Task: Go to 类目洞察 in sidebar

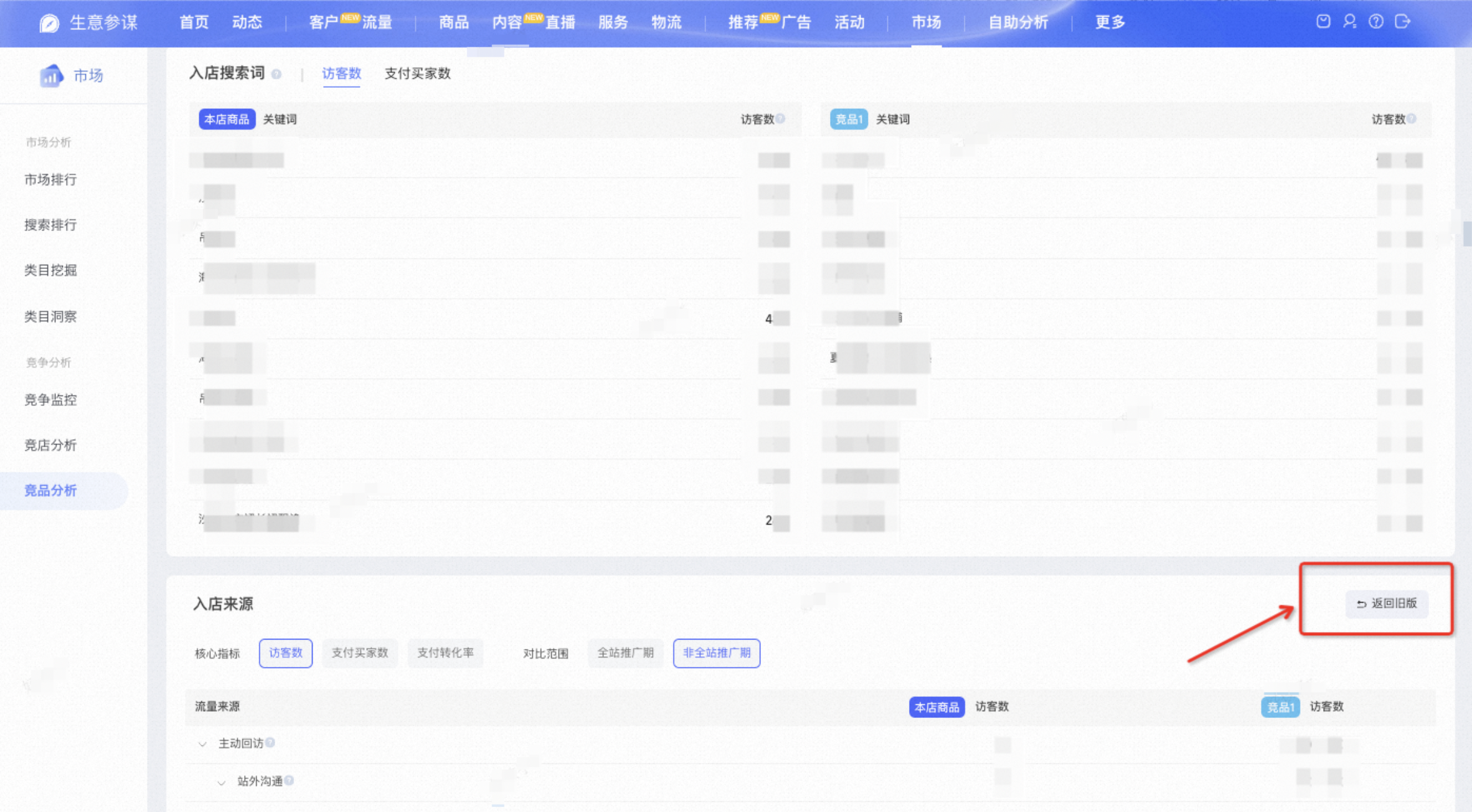Action: [x=50, y=317]
